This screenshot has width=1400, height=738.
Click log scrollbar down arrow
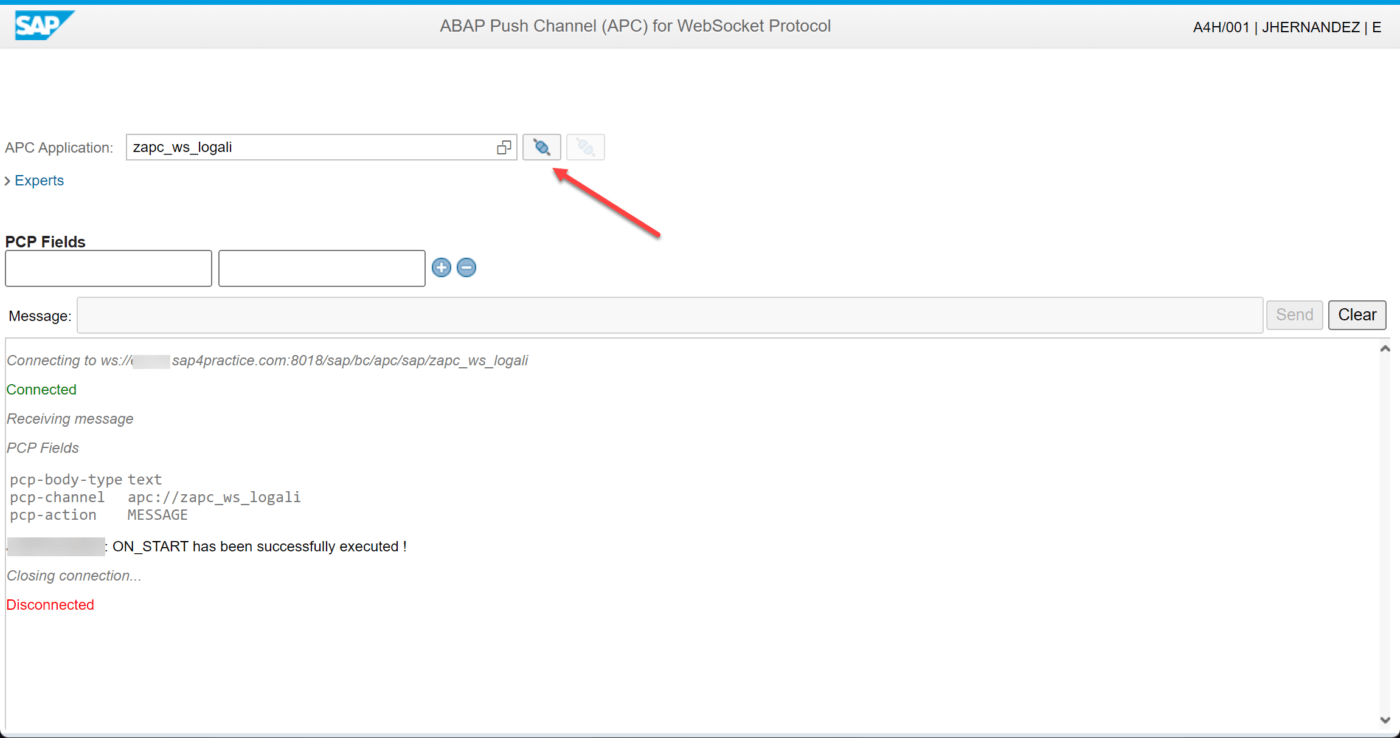click(1385, 720)
